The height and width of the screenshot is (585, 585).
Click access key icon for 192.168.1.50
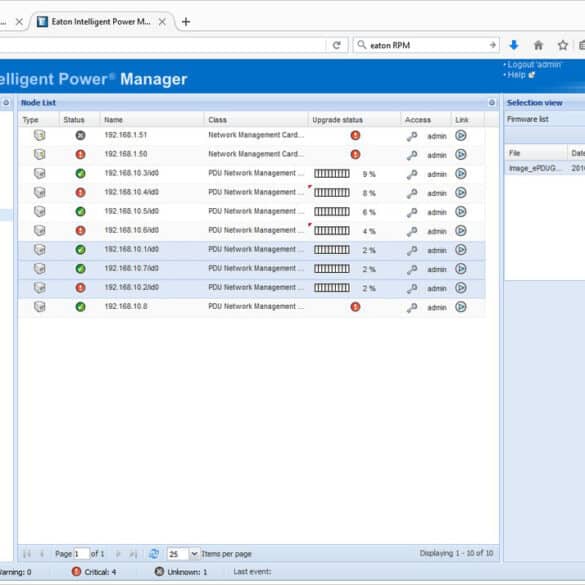click(x=412, y=155)
